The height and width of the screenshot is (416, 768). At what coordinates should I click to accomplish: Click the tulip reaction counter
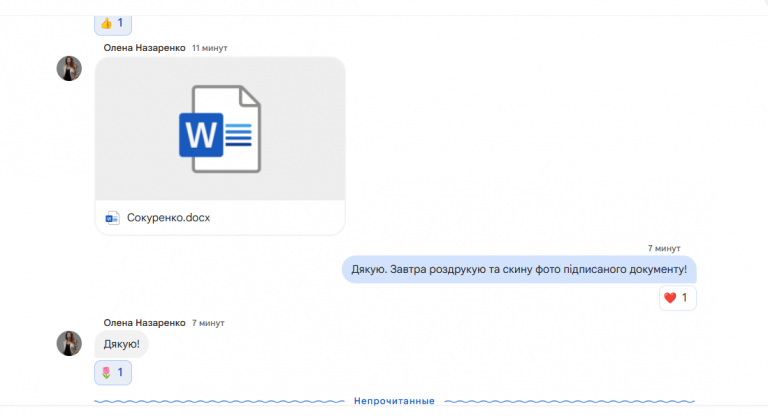click(113, 372)
